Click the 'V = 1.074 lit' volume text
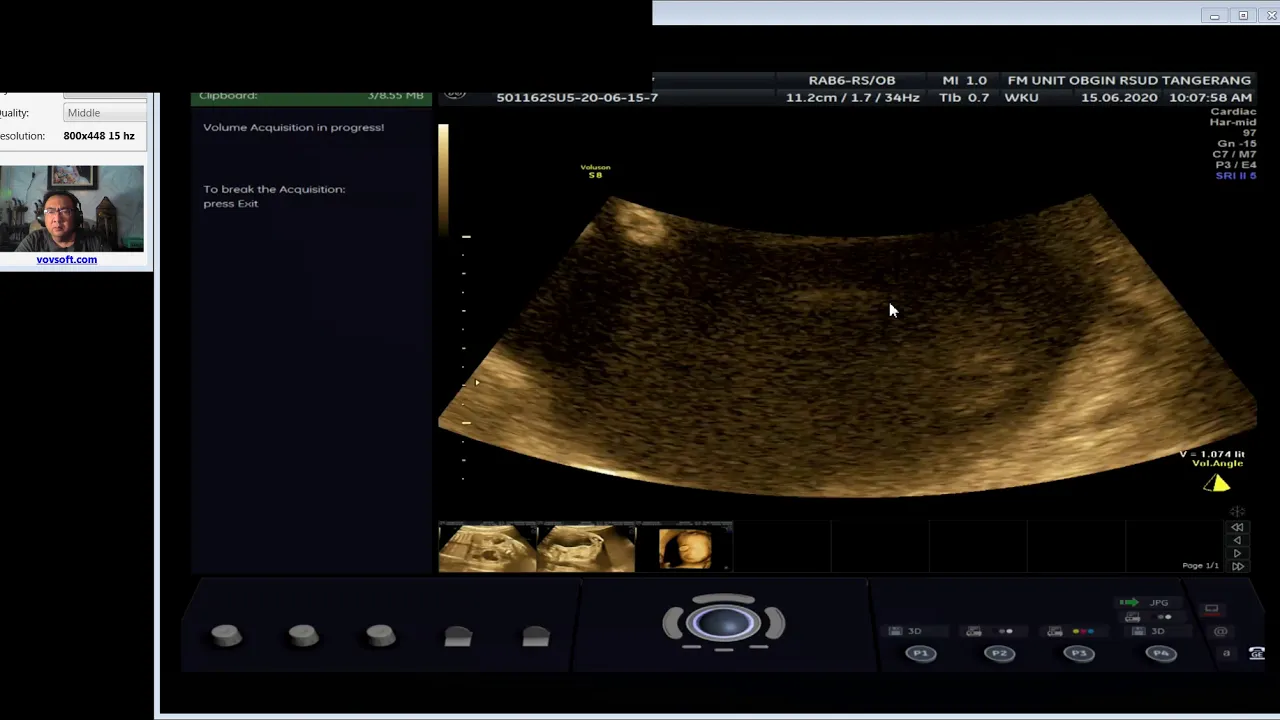This screenshot has width=1280, height=720. tap(1212, 454)
